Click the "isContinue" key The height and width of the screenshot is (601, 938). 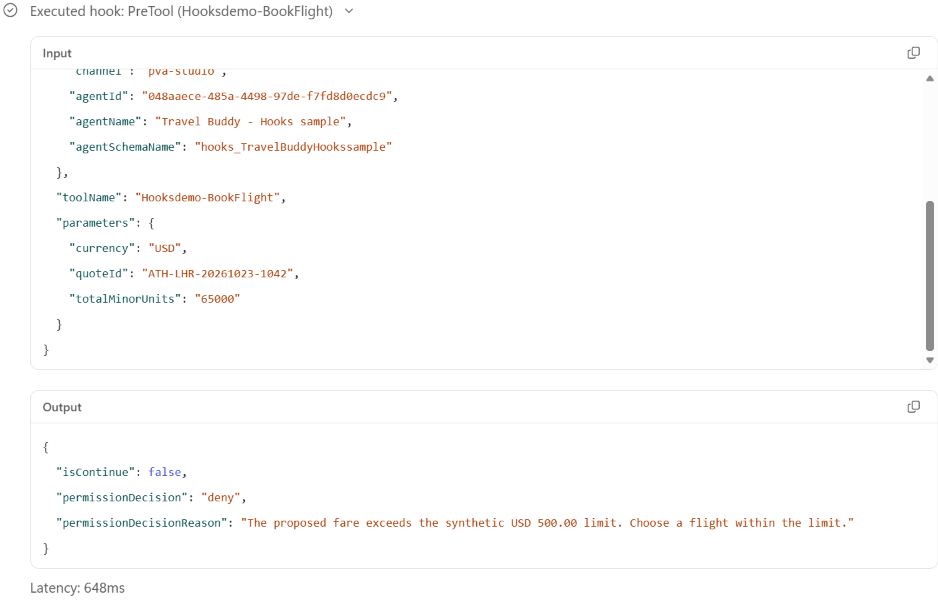tap(95, 472)
